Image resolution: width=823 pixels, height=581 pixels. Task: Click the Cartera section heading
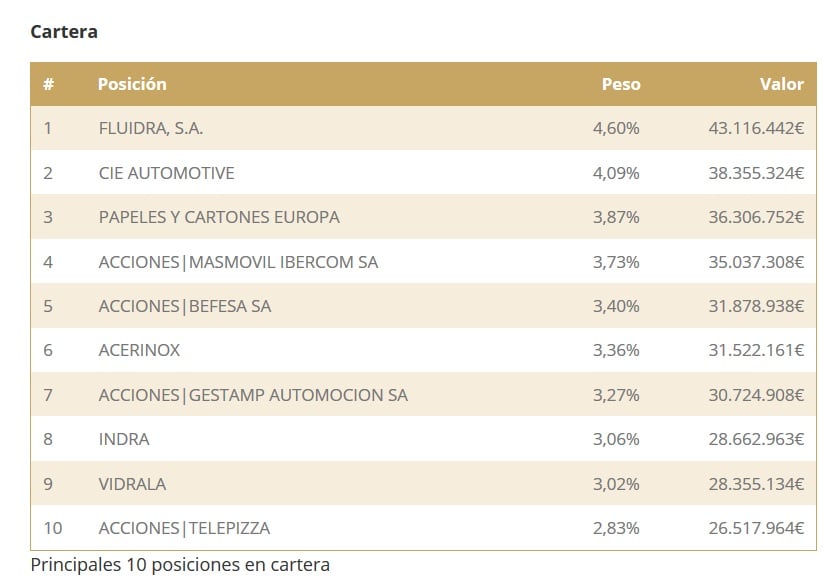(64, 31)
